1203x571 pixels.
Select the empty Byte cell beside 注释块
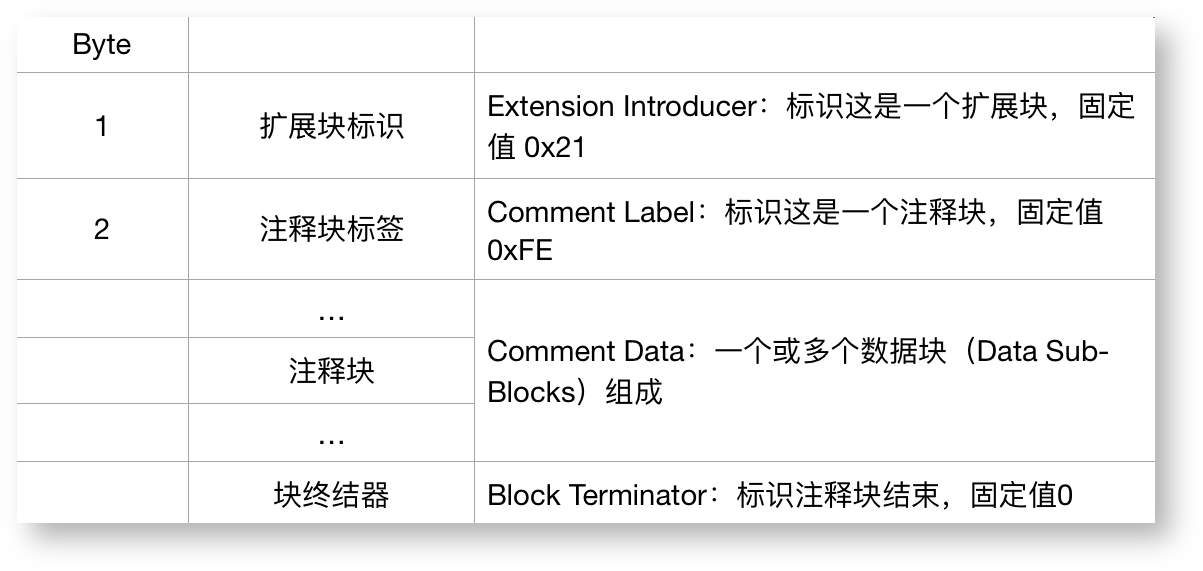[102, 371]
